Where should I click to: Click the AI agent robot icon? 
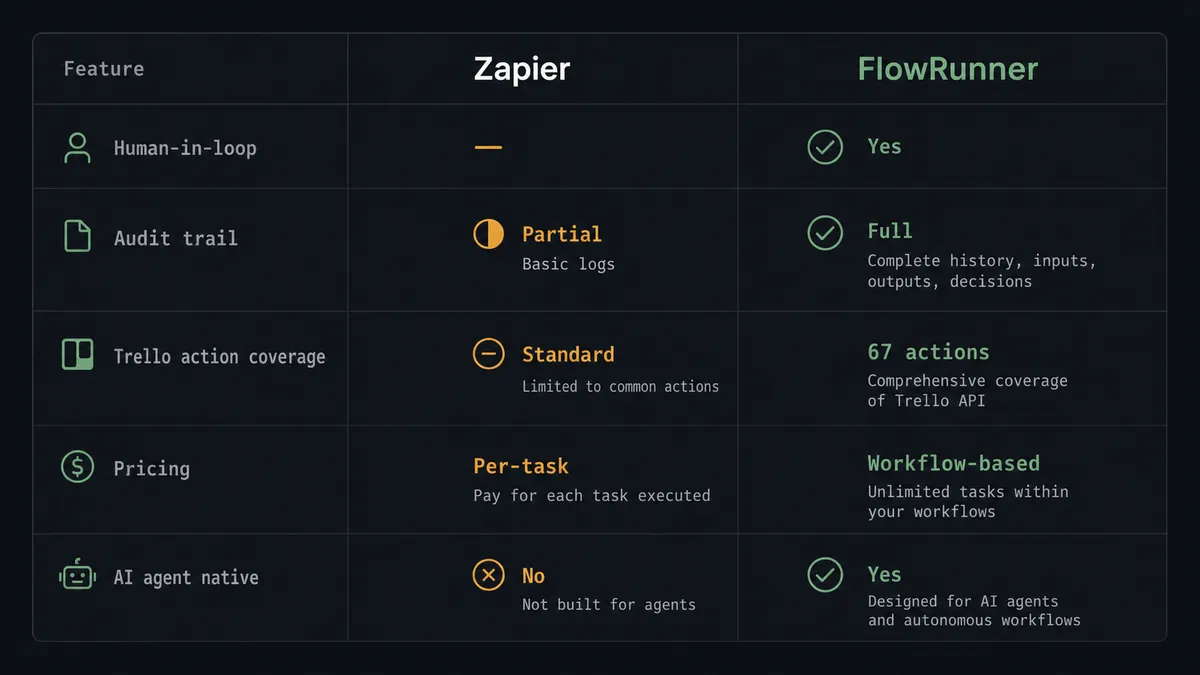pos(77,577)
